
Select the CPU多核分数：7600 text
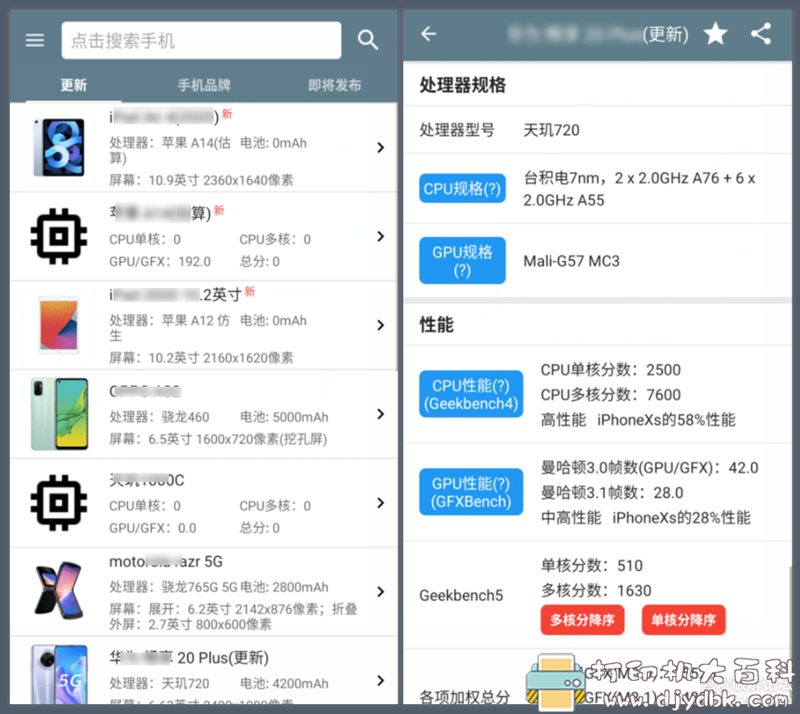(611, 395)
